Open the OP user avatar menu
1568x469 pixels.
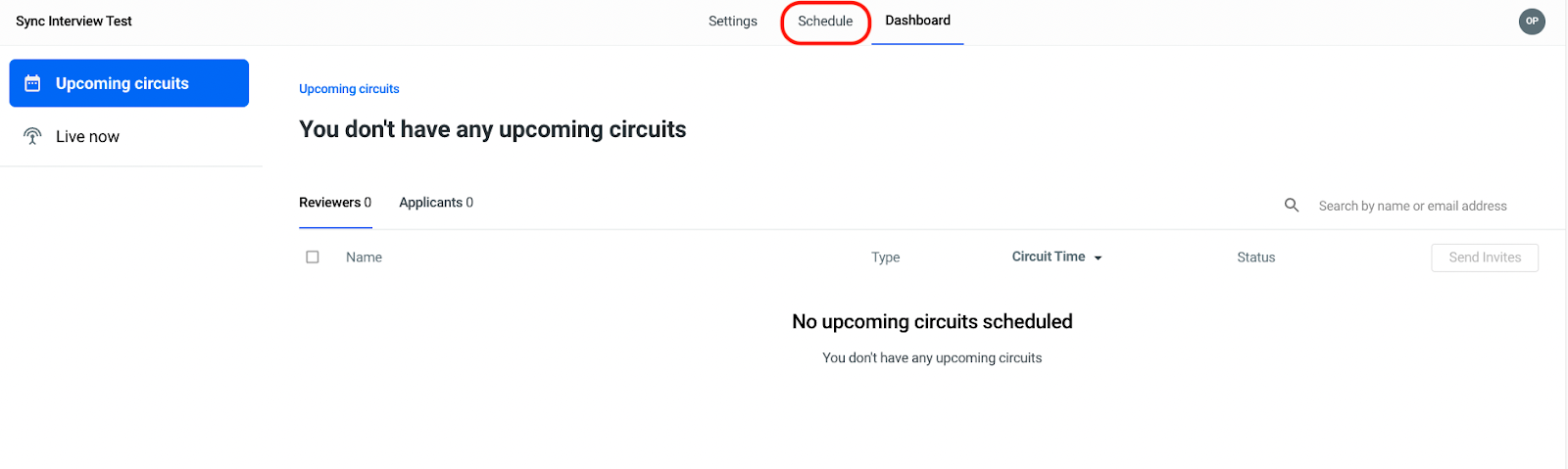click(x=1532, y=21)
